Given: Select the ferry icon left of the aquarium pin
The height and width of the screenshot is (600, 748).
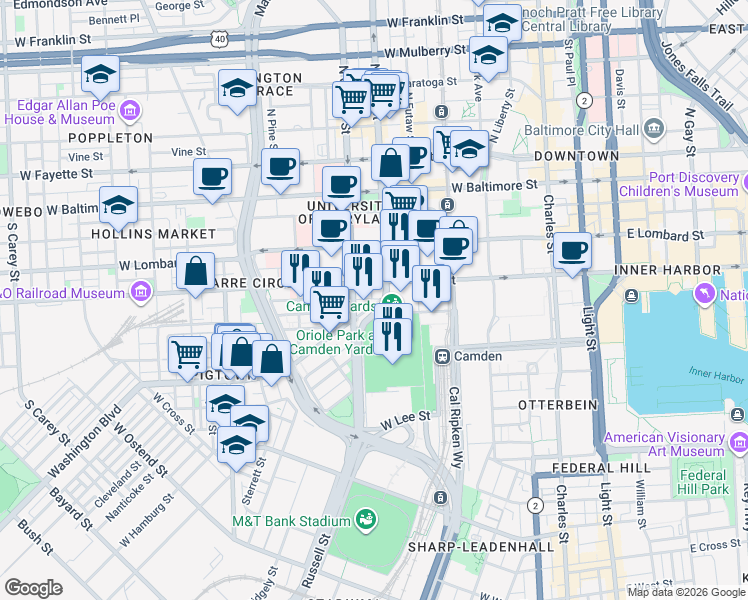Looking at the screenshot, I should click(x=632, y=296).
